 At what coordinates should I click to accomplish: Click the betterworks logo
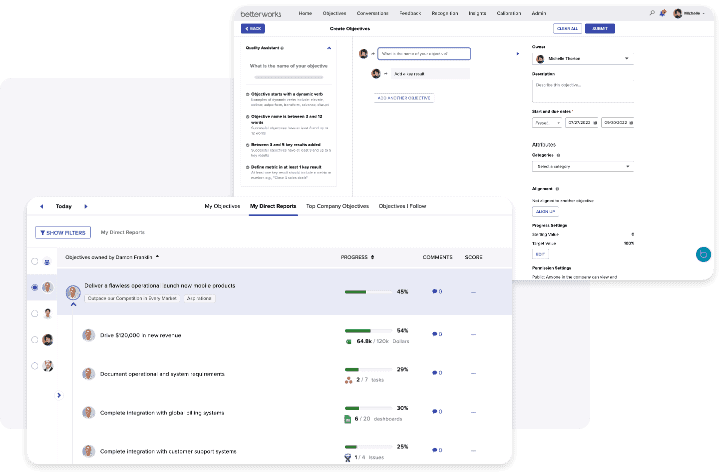(x=261, y=14)
